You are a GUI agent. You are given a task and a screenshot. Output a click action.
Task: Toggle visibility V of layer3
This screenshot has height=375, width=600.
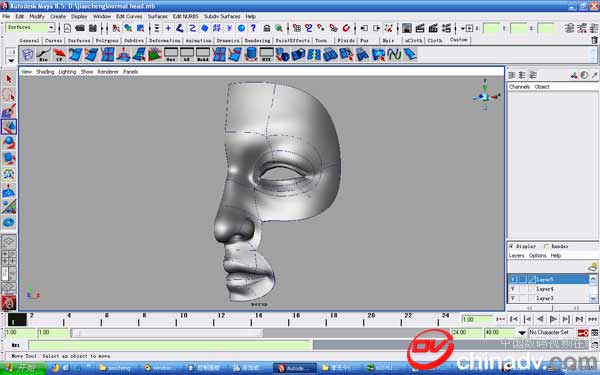pos(513,298)
